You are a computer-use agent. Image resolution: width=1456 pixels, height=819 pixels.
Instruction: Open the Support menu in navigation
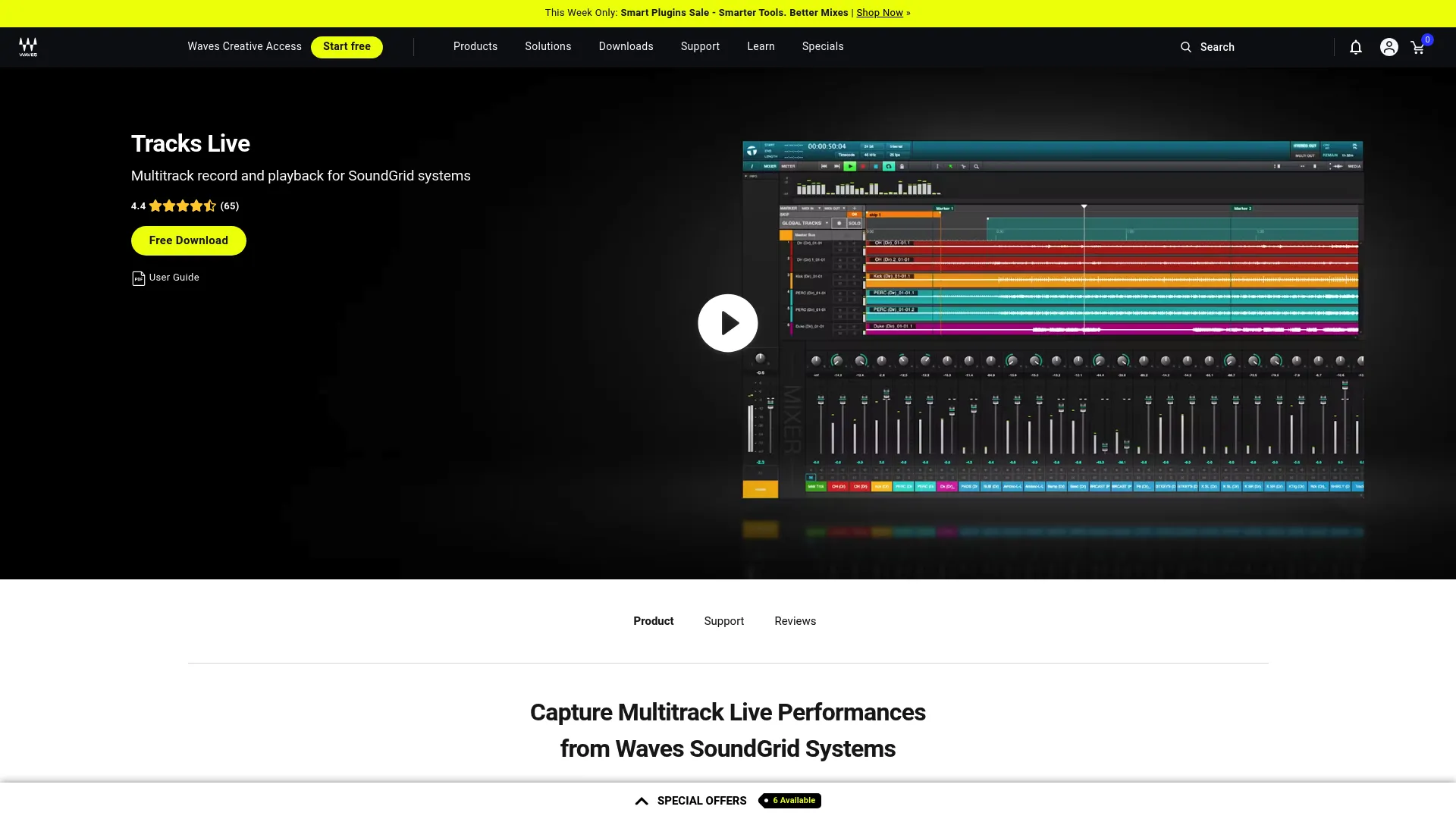coord(700,47)
